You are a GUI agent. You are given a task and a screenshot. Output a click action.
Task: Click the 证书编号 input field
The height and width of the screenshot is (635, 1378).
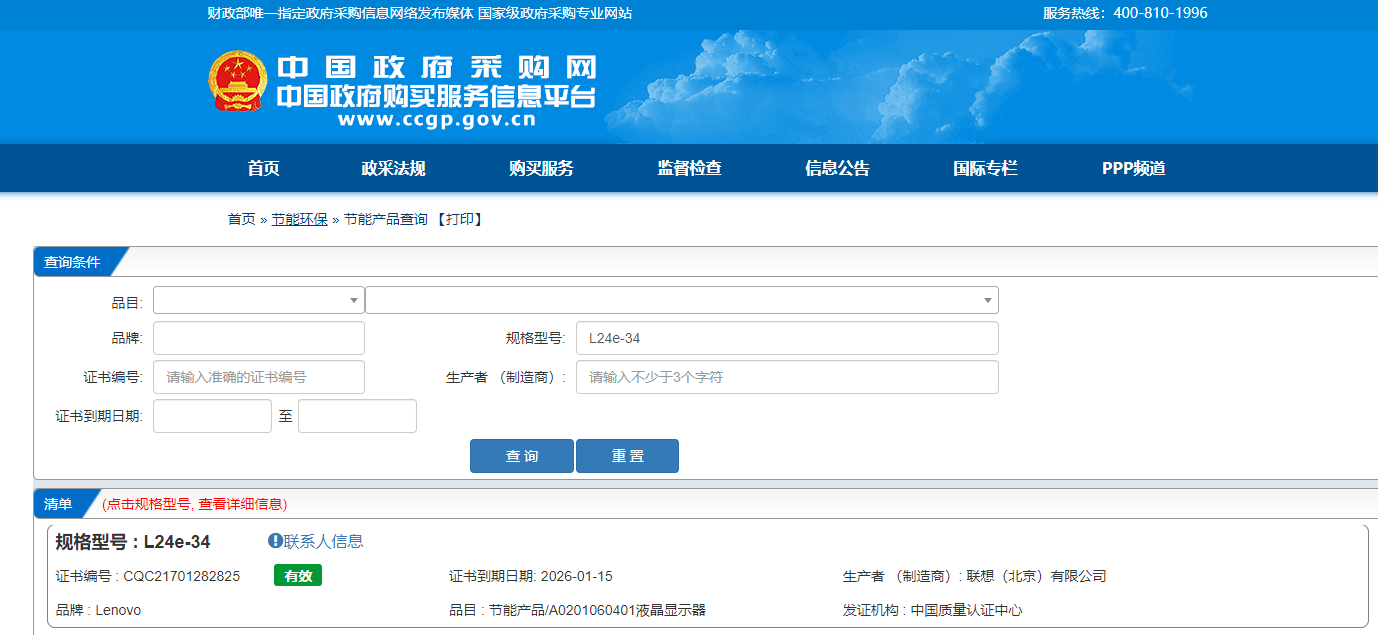click(x=259, y=377)
